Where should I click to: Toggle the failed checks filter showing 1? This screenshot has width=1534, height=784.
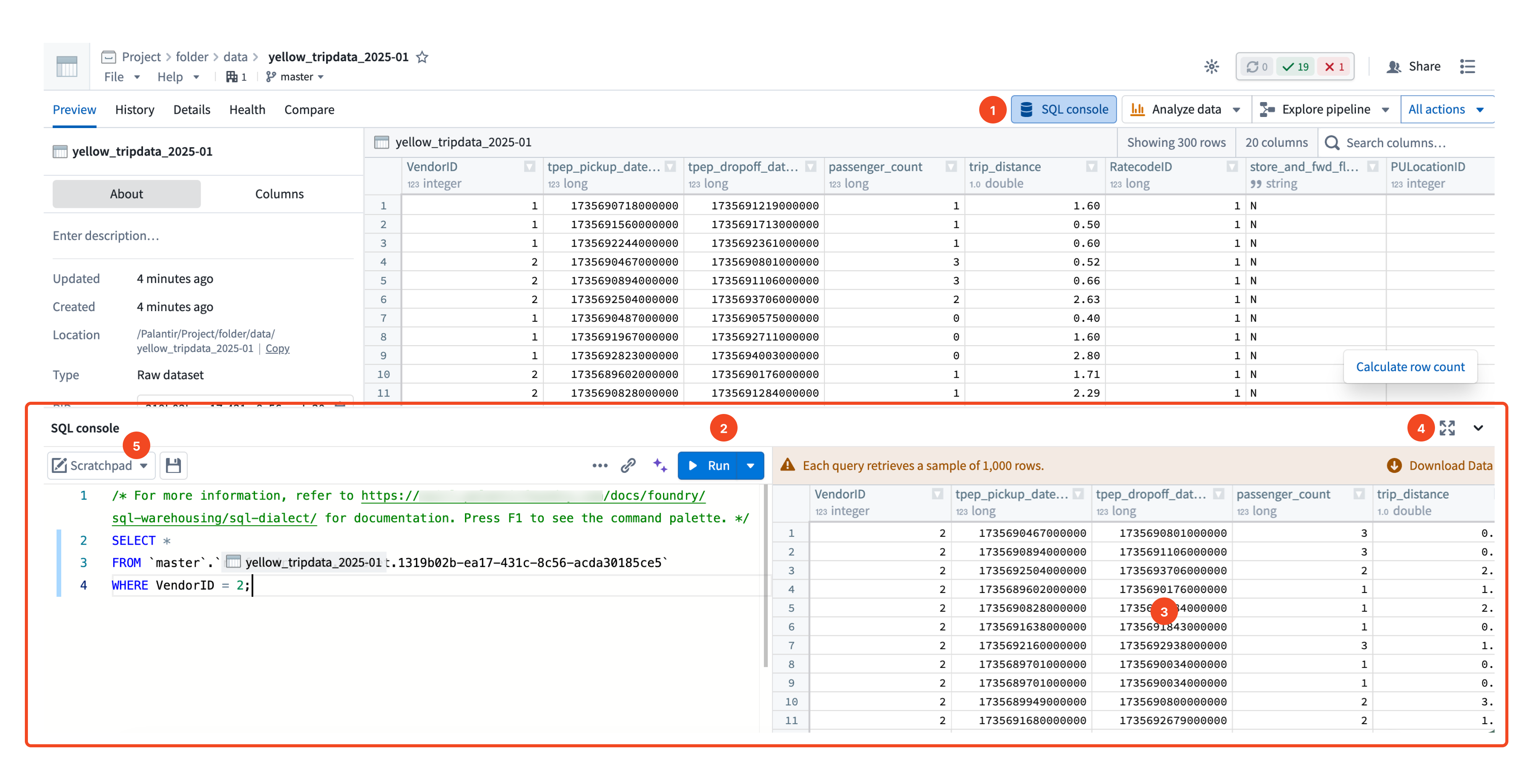1334,67
